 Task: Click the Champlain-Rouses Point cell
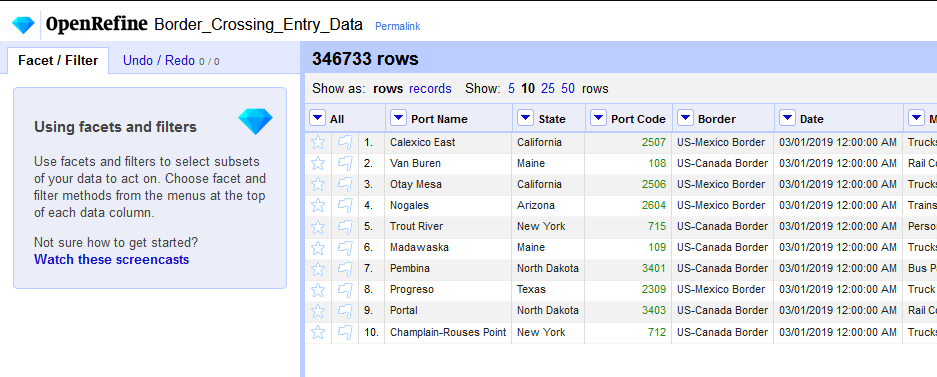point(448,332)
